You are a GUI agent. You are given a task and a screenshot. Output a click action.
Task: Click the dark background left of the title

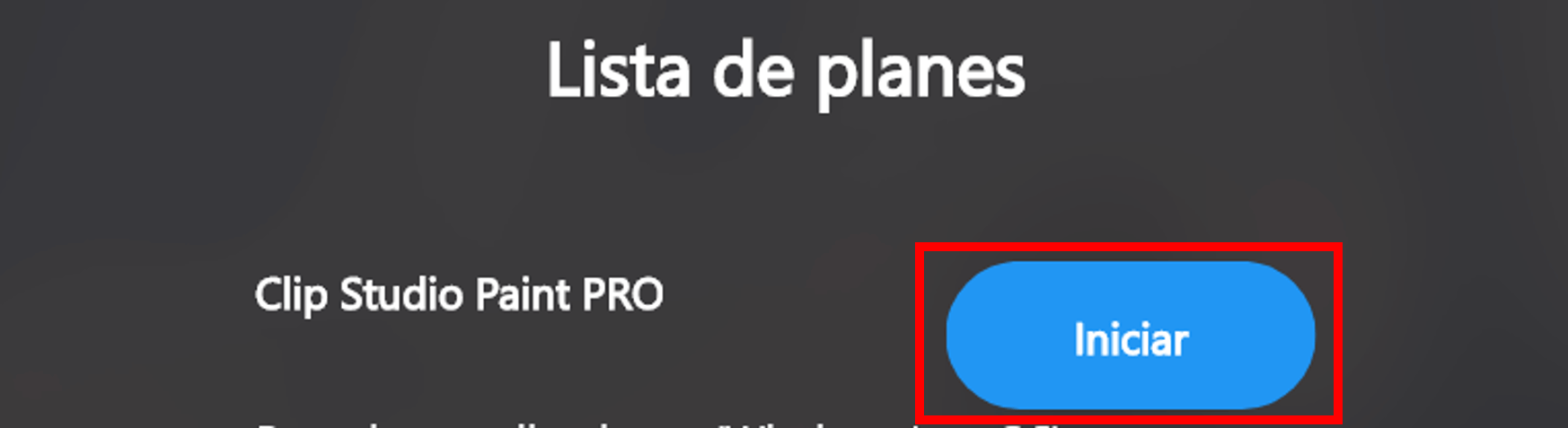pyautogui.click(x=269, y=72)
